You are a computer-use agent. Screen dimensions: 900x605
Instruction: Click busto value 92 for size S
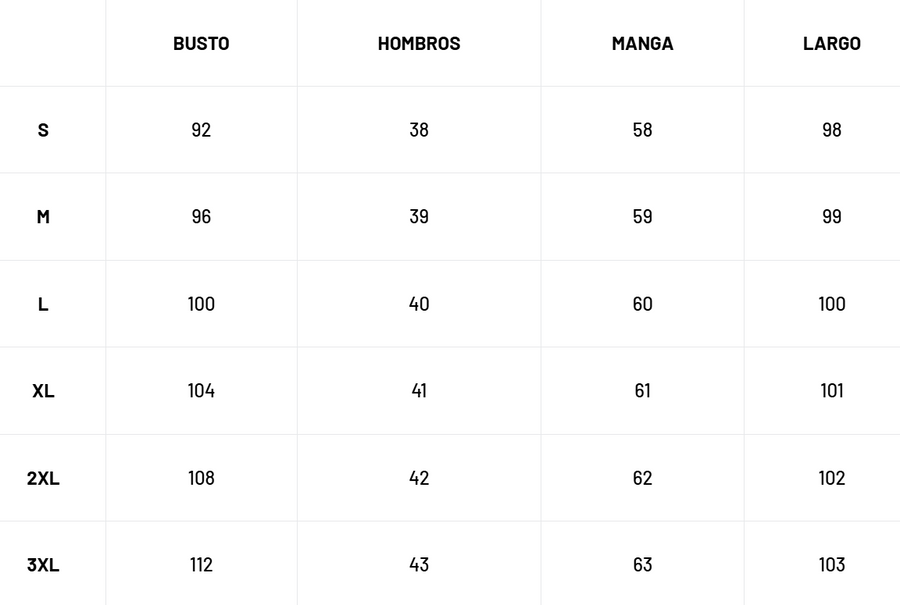(x=201, y=130)
